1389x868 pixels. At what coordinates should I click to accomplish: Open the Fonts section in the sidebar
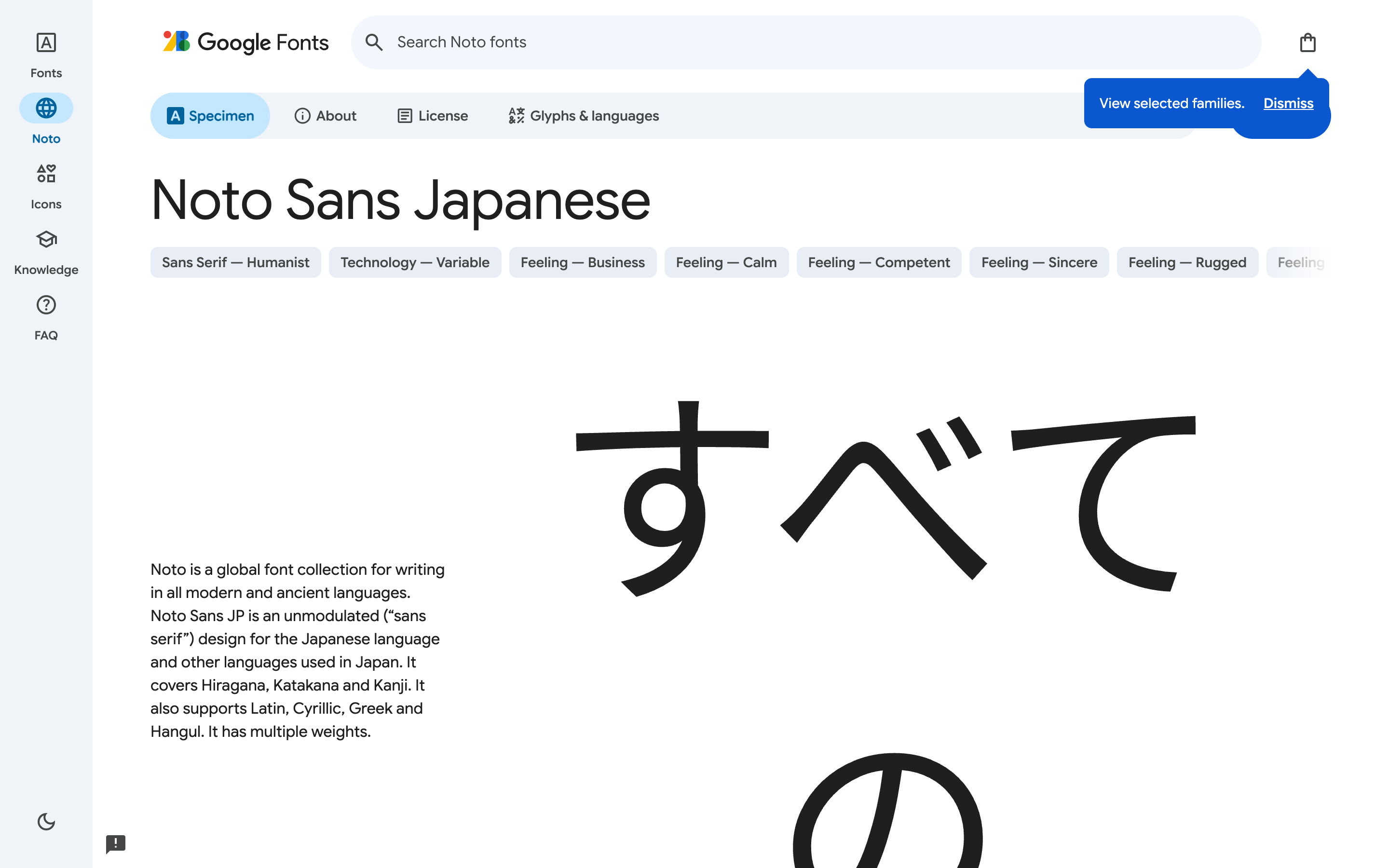click(x=46, y=55)
